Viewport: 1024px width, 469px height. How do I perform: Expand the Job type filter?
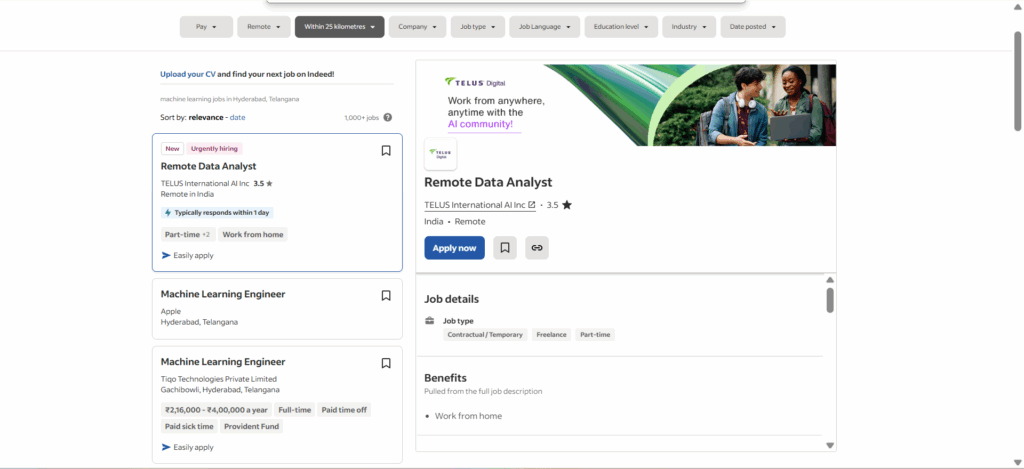(477, 27)
